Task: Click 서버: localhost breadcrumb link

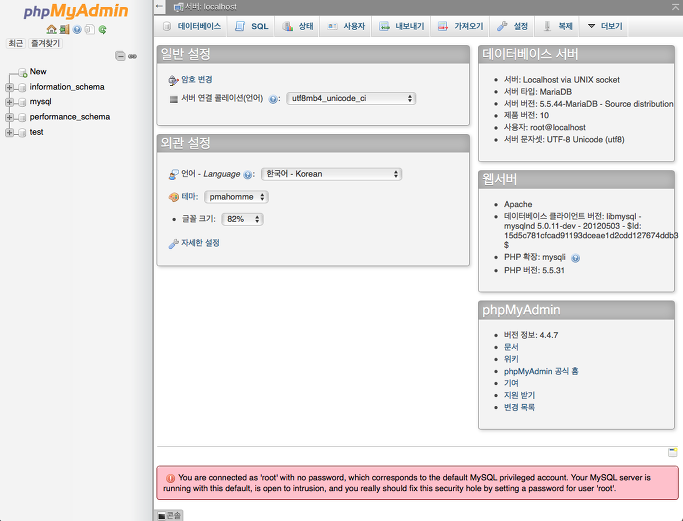Action: [x=211, y=7]
